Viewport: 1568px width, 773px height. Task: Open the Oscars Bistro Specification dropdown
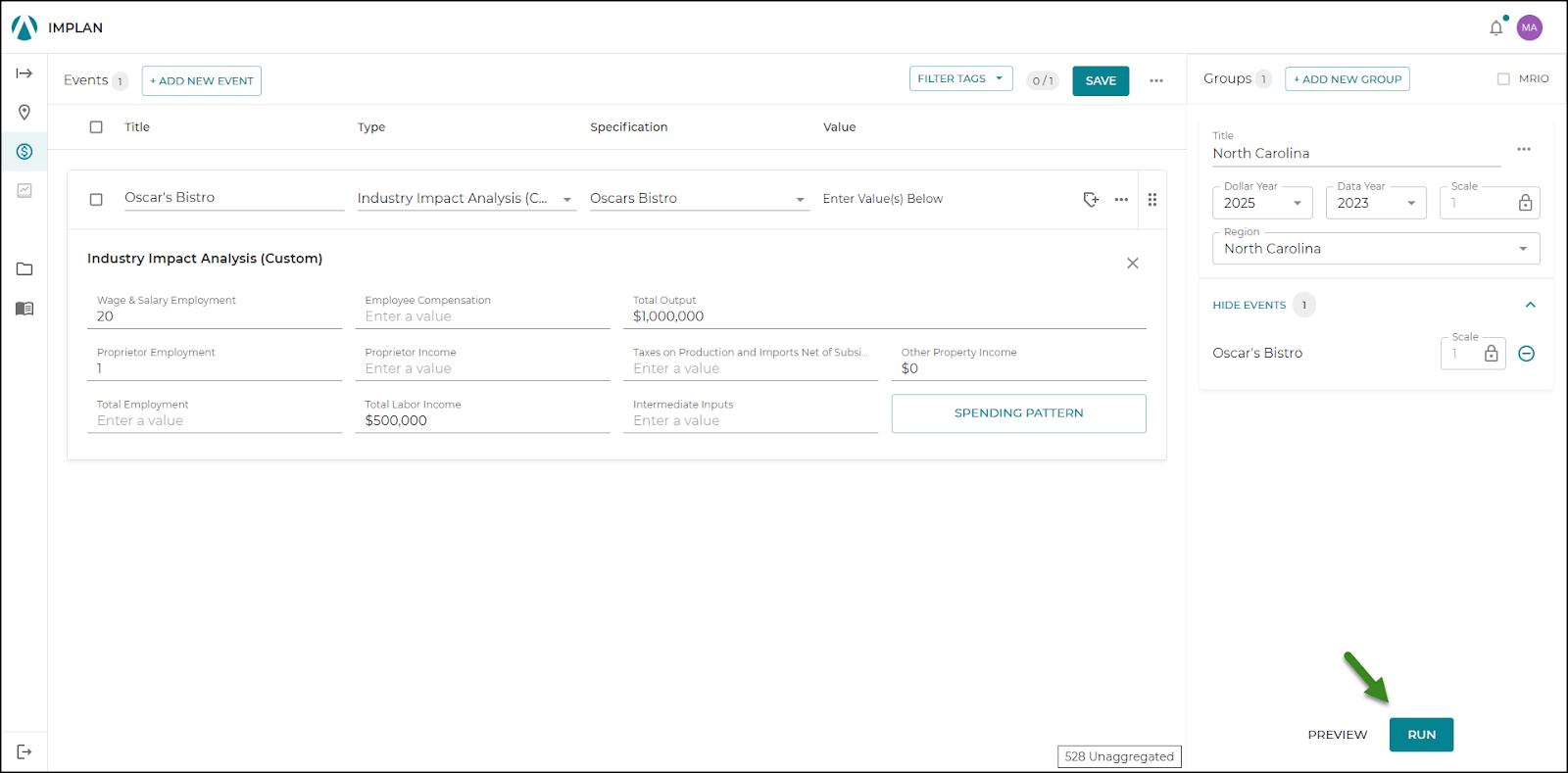(x=699, y=199)
